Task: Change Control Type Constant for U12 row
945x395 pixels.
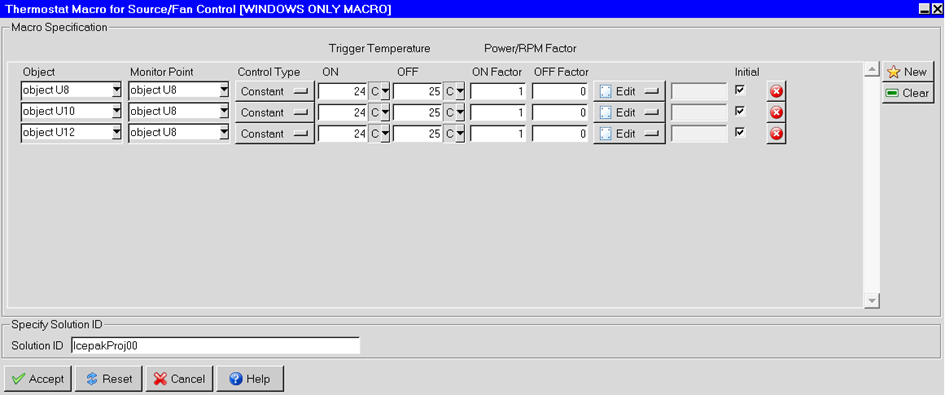Action: coord(274,134)
